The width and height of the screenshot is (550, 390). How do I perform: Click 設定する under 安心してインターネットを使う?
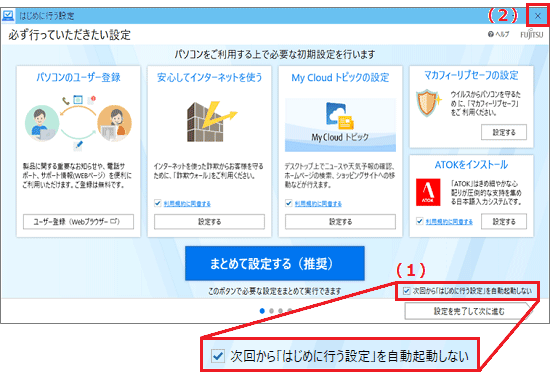click(209, 222)
